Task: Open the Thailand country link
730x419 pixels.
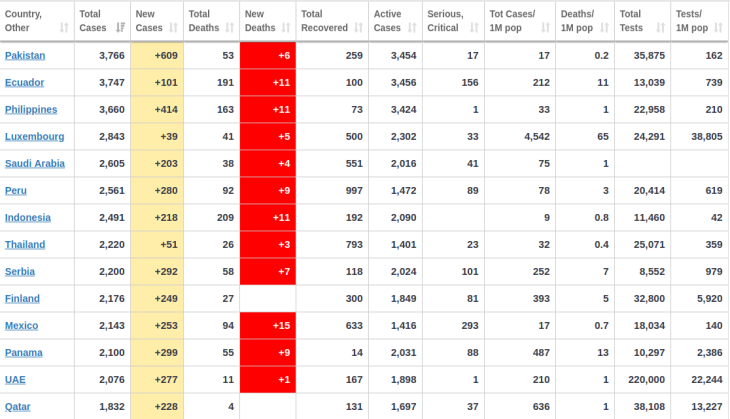Action: 25,244
